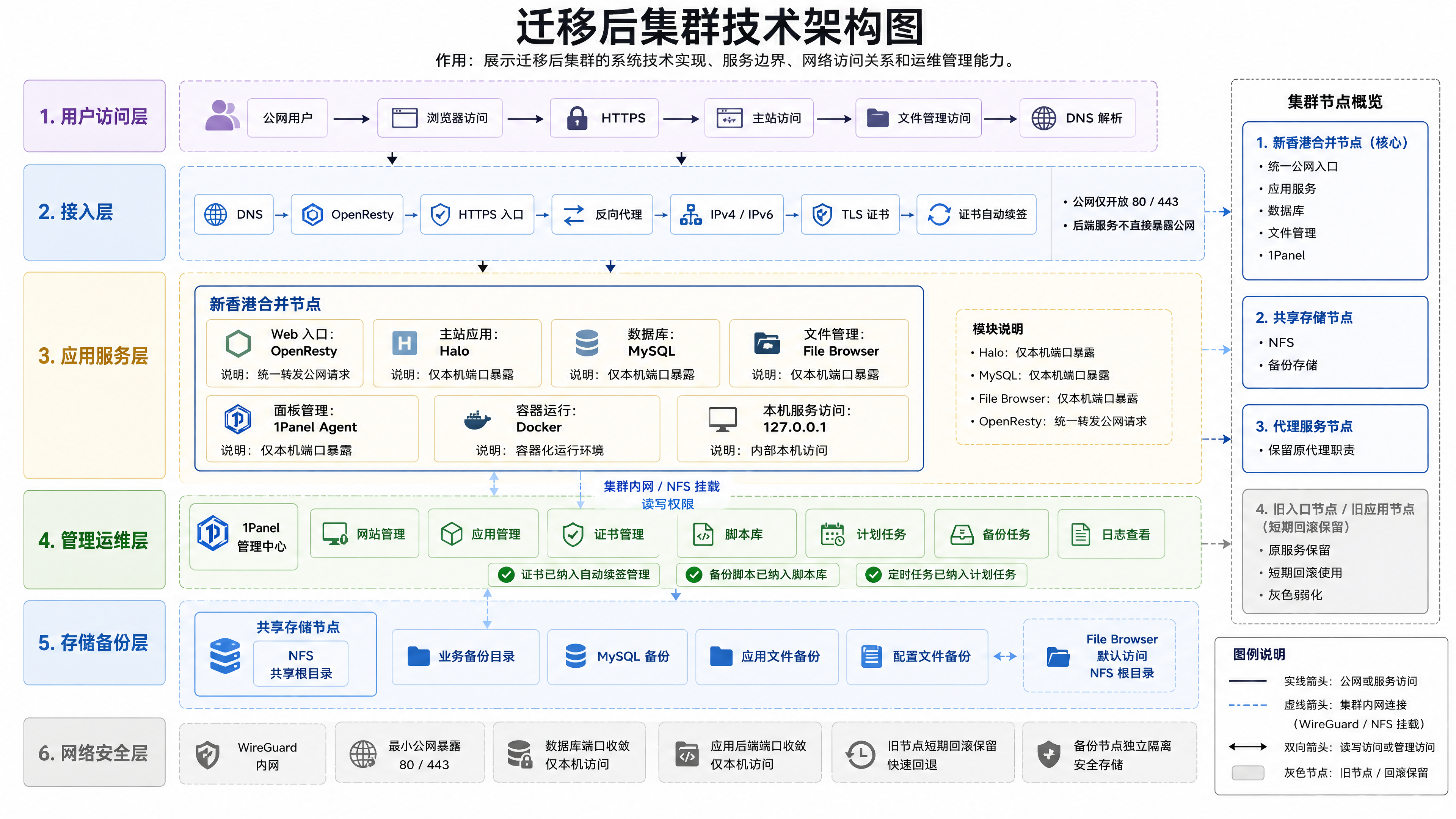Click the MySQL 备份 database icon
This screenshot has width=1456, height=819.
pos(576,656)
